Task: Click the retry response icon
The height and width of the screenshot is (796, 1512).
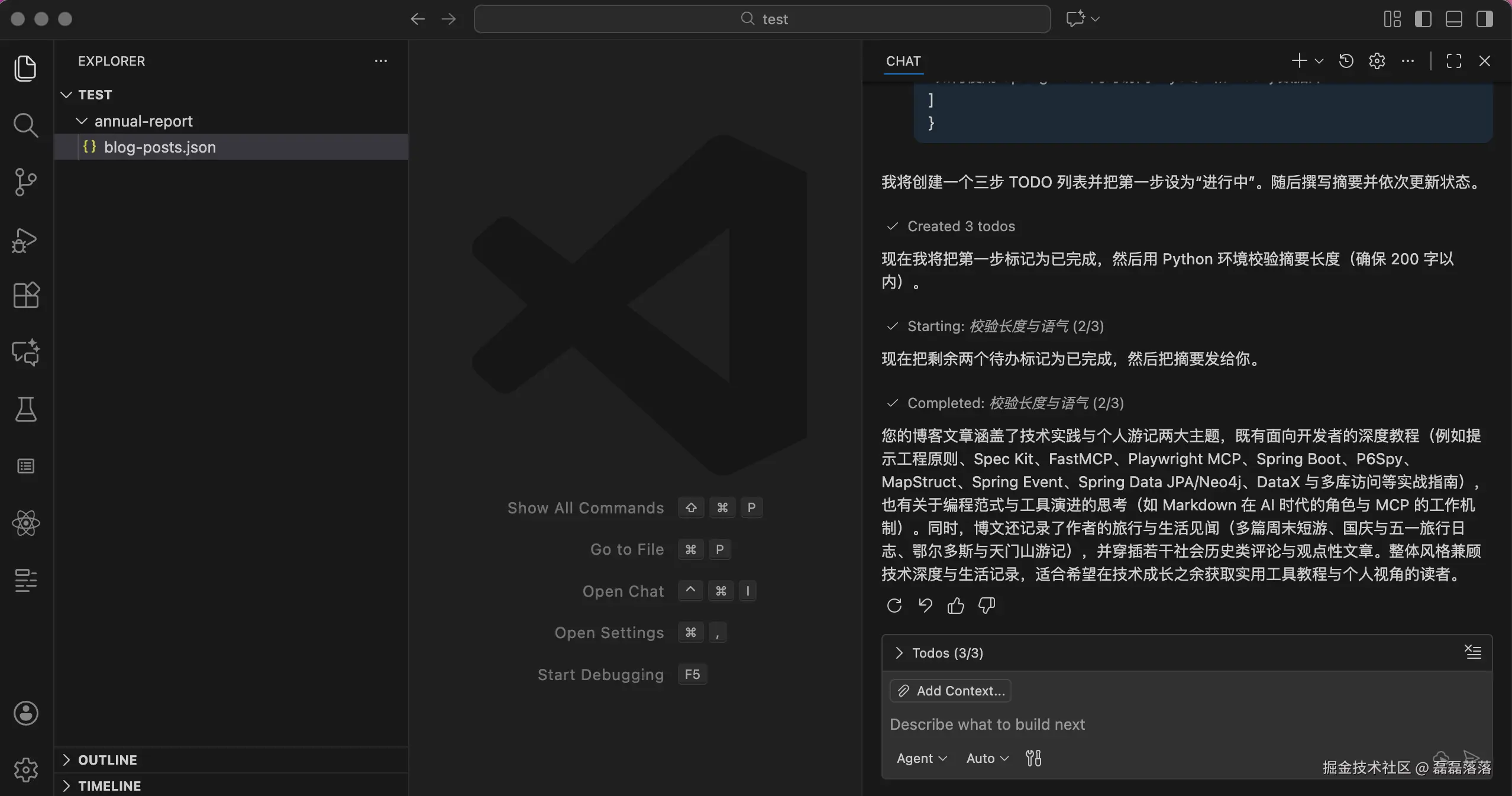Action: point(894,606)
